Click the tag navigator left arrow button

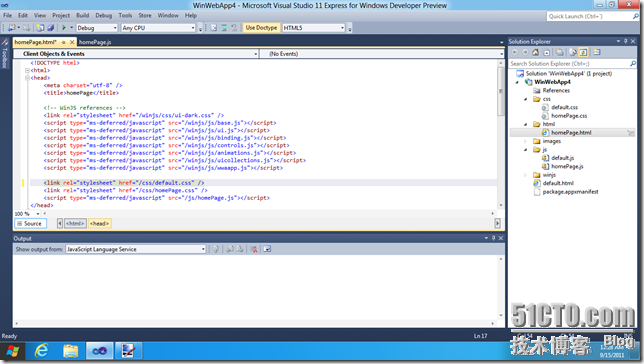tap(60, 223)
